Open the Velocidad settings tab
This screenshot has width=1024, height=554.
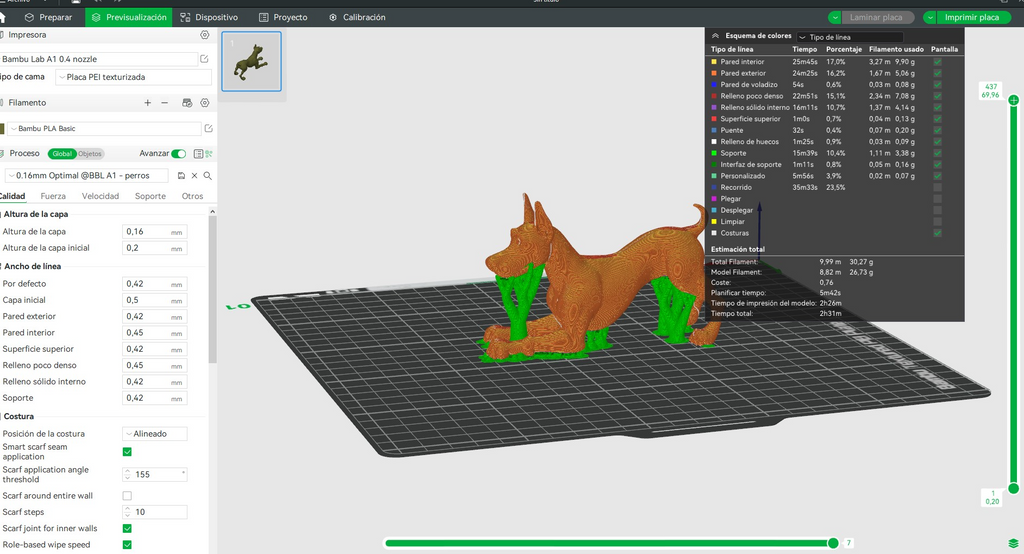[x=100, y=196]
